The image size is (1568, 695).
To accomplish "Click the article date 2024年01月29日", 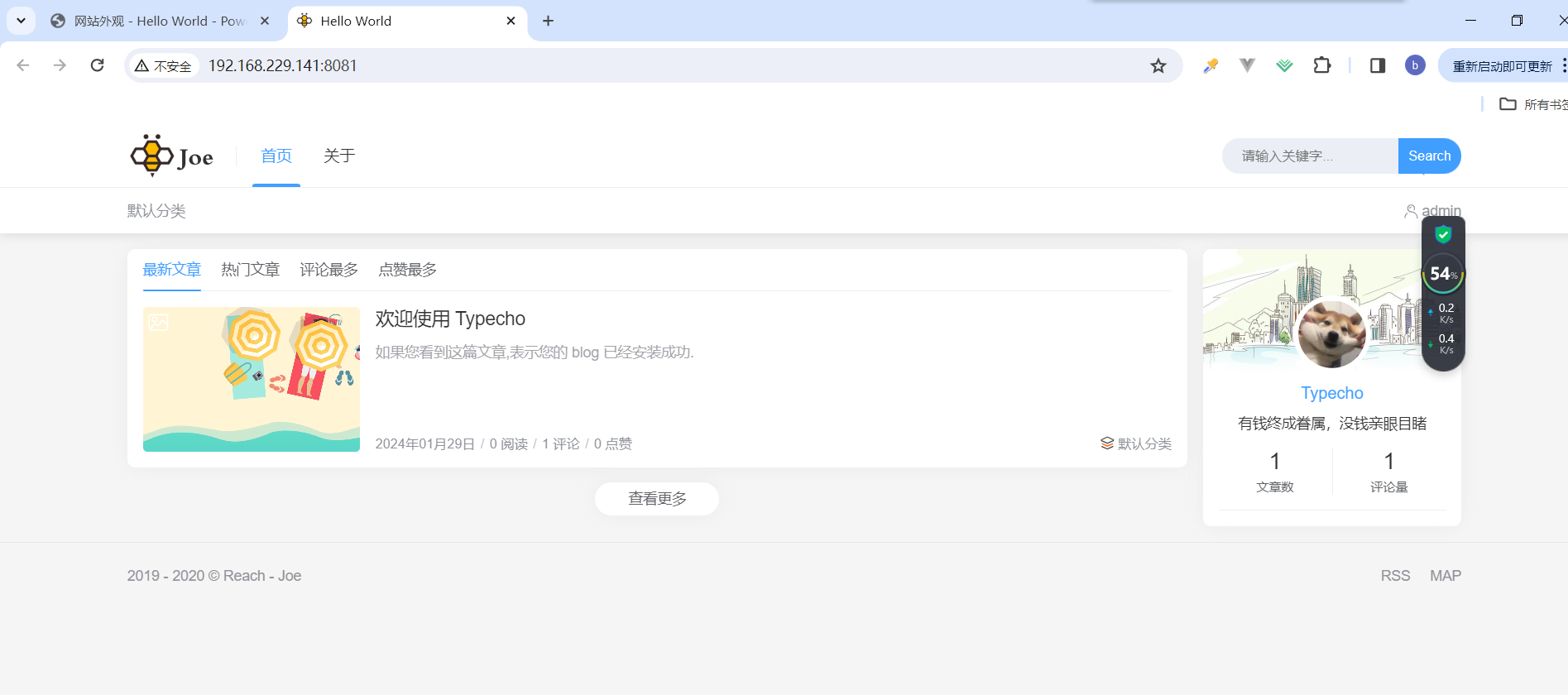I will [425, 444].
